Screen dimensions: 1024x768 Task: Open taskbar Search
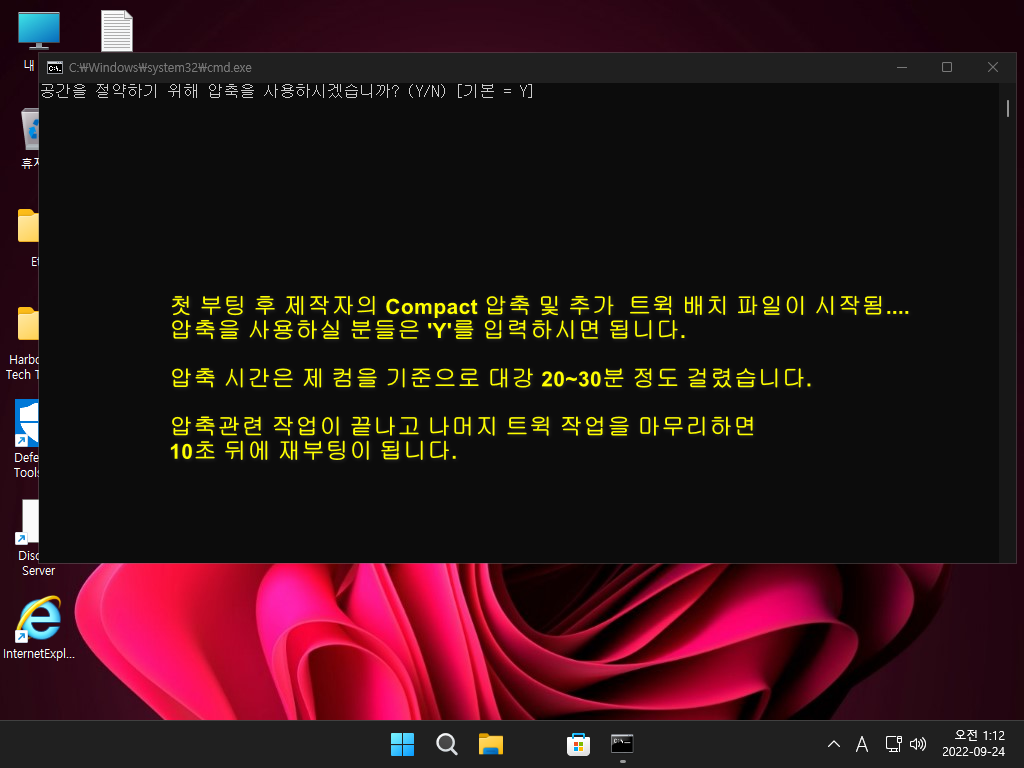(x=447, y=744)
